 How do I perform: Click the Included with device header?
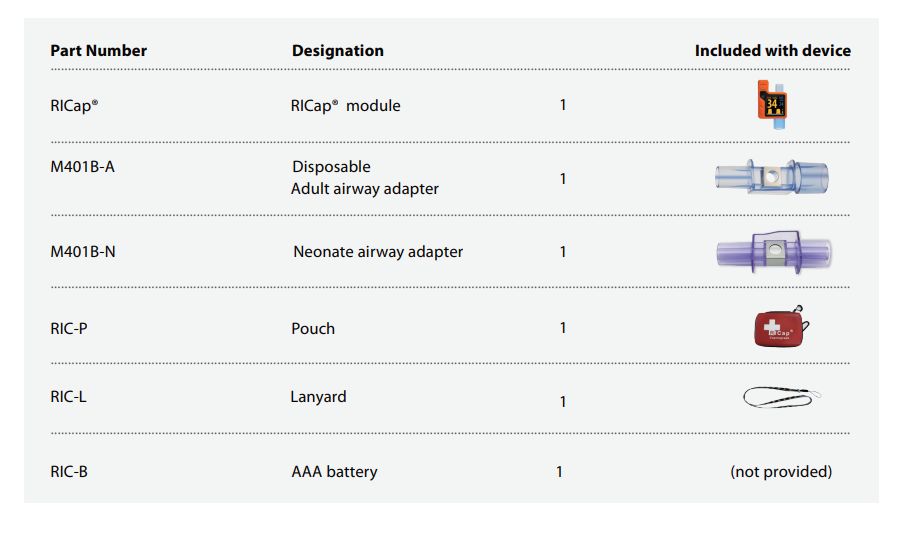(x=772, y=50)
